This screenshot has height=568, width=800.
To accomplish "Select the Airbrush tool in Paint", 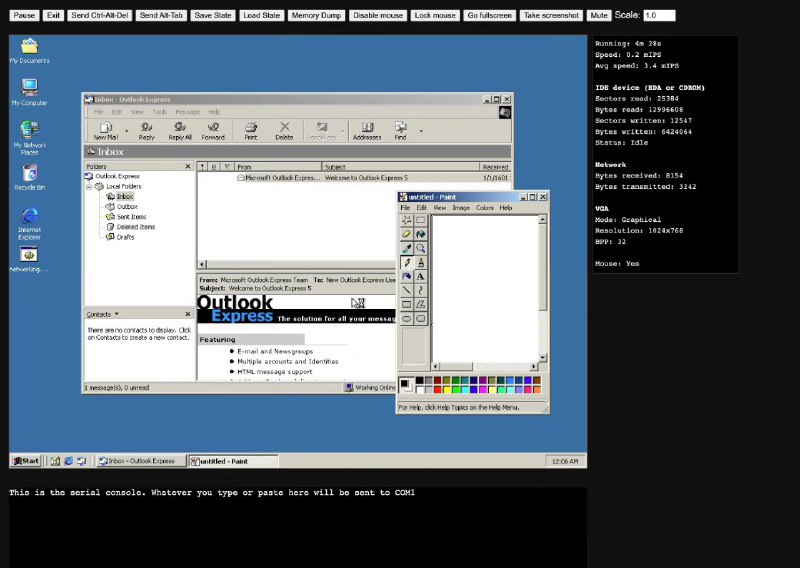I will [407, 277].
